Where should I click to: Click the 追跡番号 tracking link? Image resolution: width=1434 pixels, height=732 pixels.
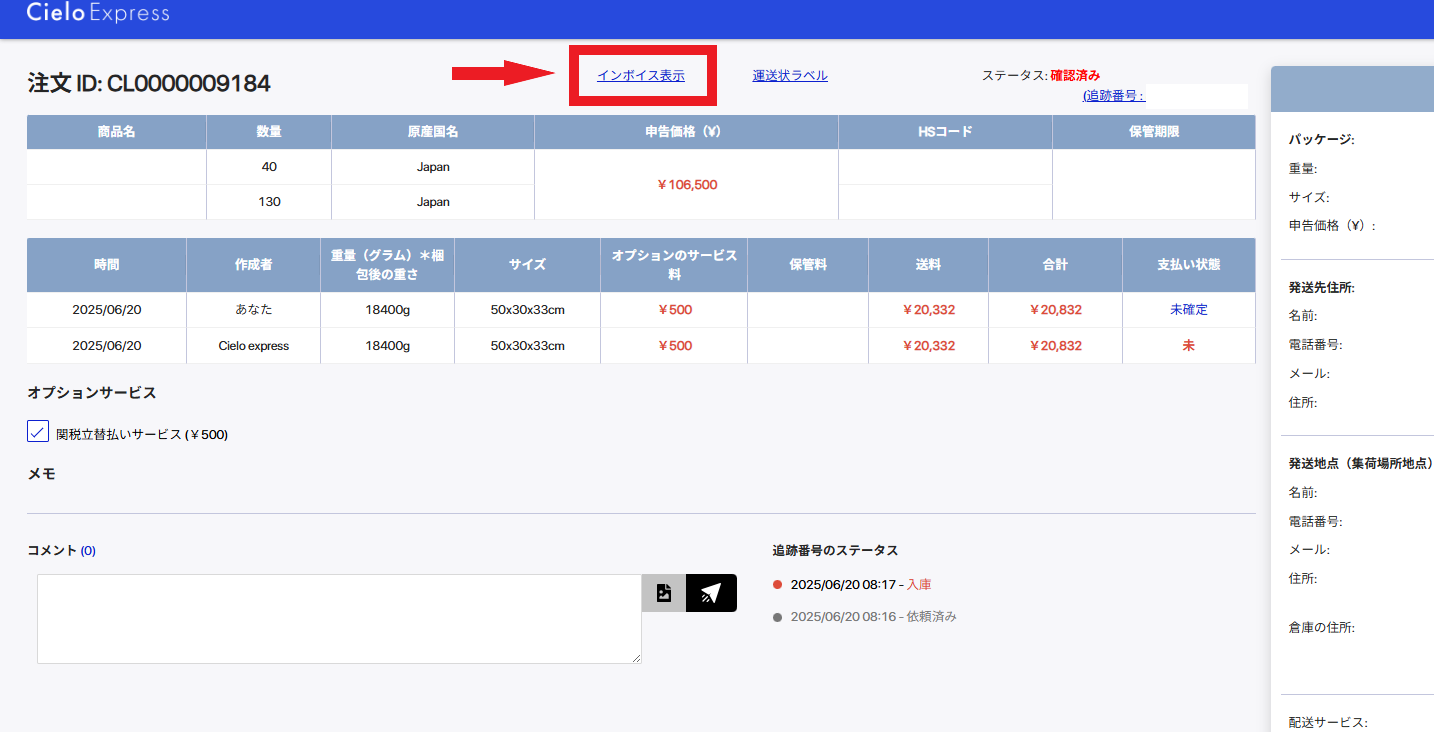point(1113,96)
